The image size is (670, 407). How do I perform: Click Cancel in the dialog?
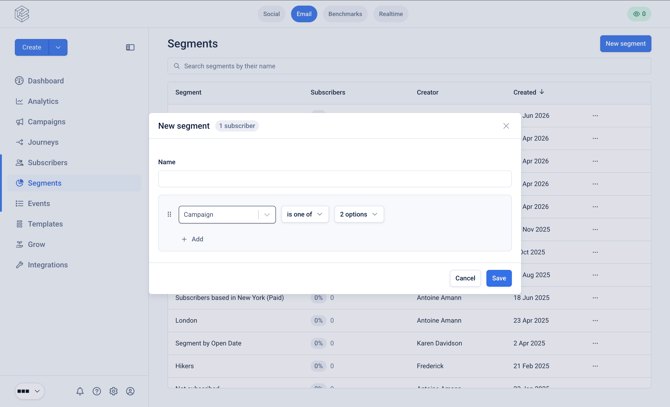point(465,278)
